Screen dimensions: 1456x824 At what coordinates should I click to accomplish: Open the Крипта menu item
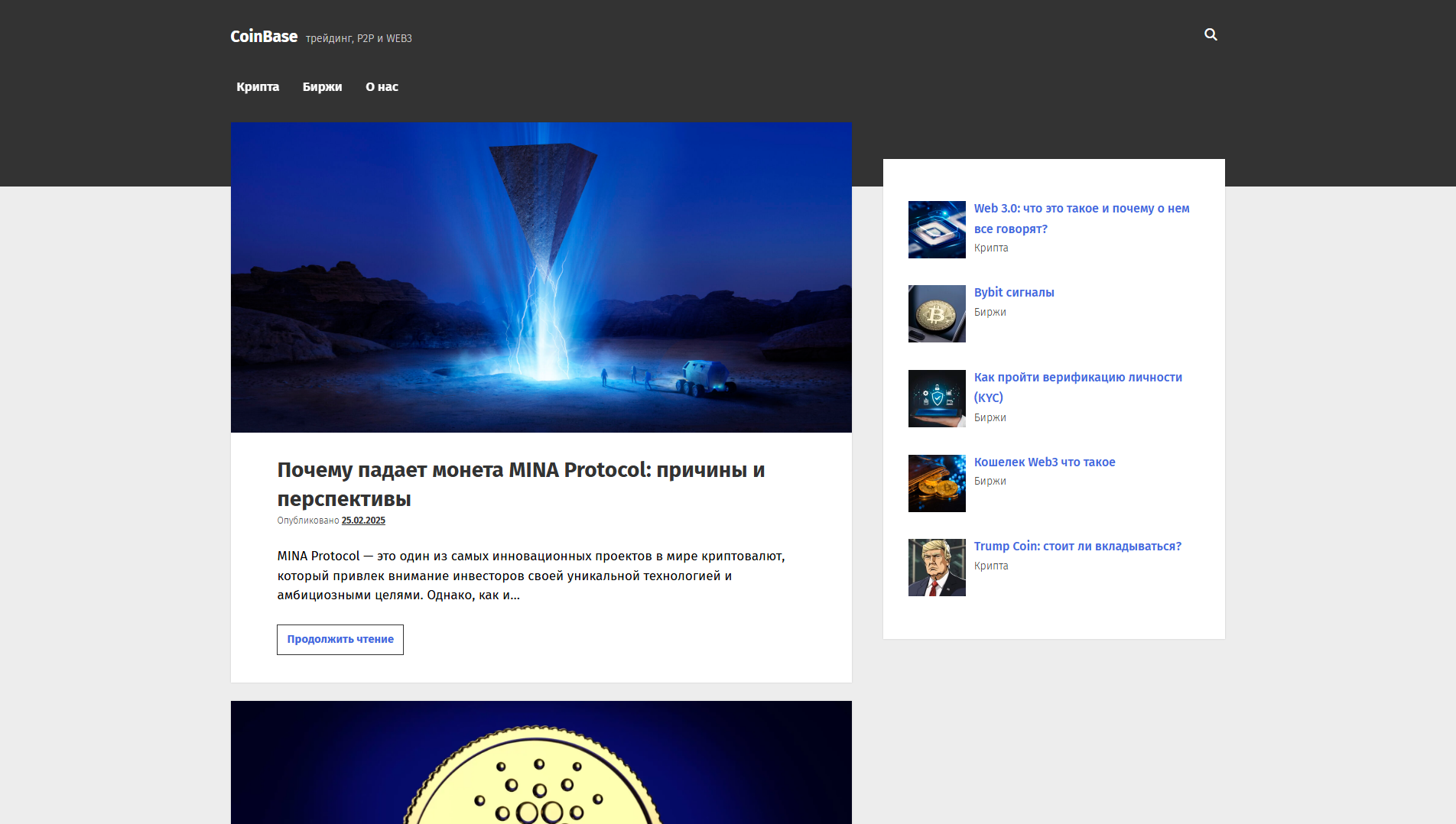point(258,87)
